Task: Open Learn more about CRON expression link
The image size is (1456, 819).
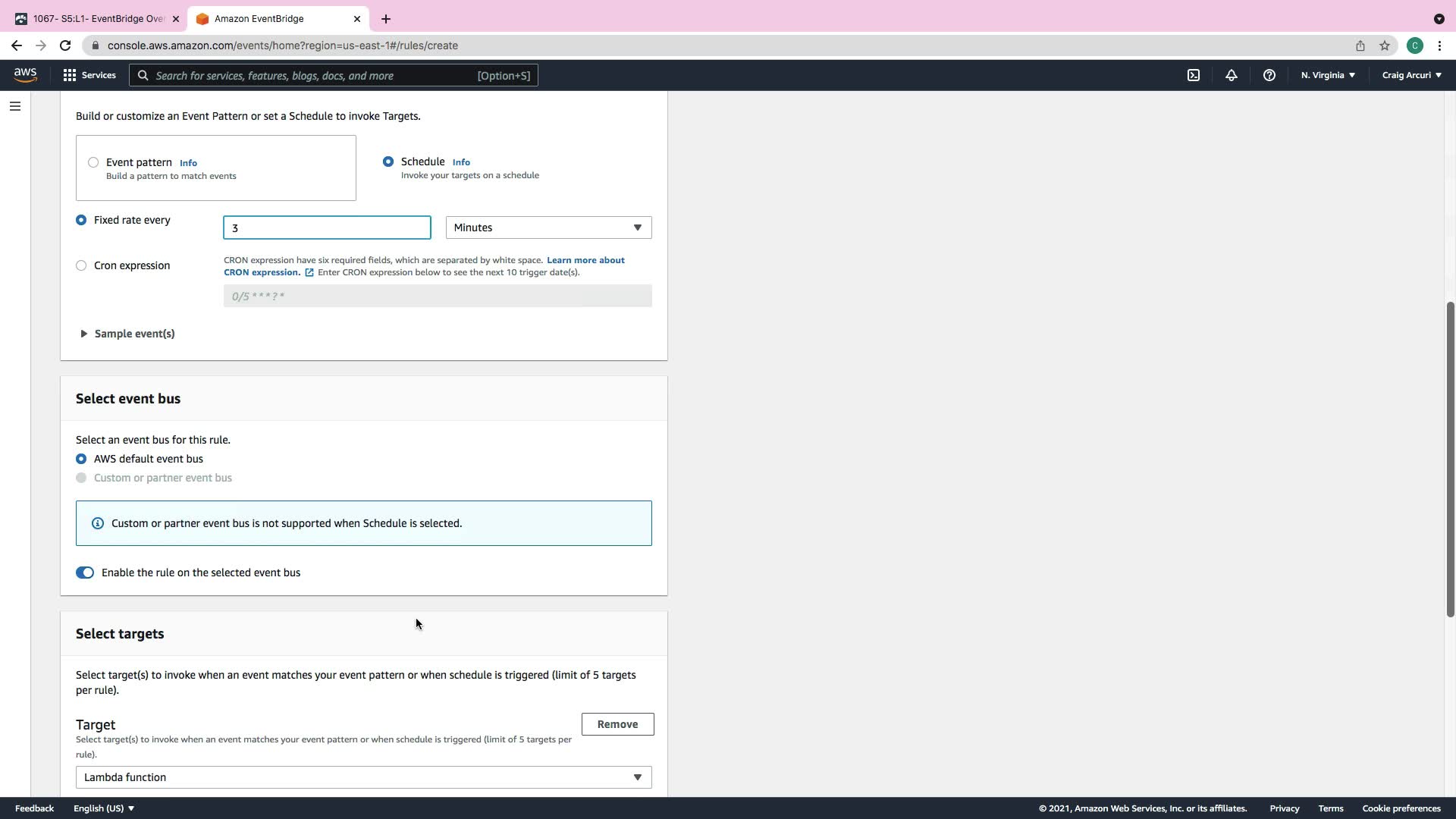Action: pyautogui.click(x=585, y=260)
